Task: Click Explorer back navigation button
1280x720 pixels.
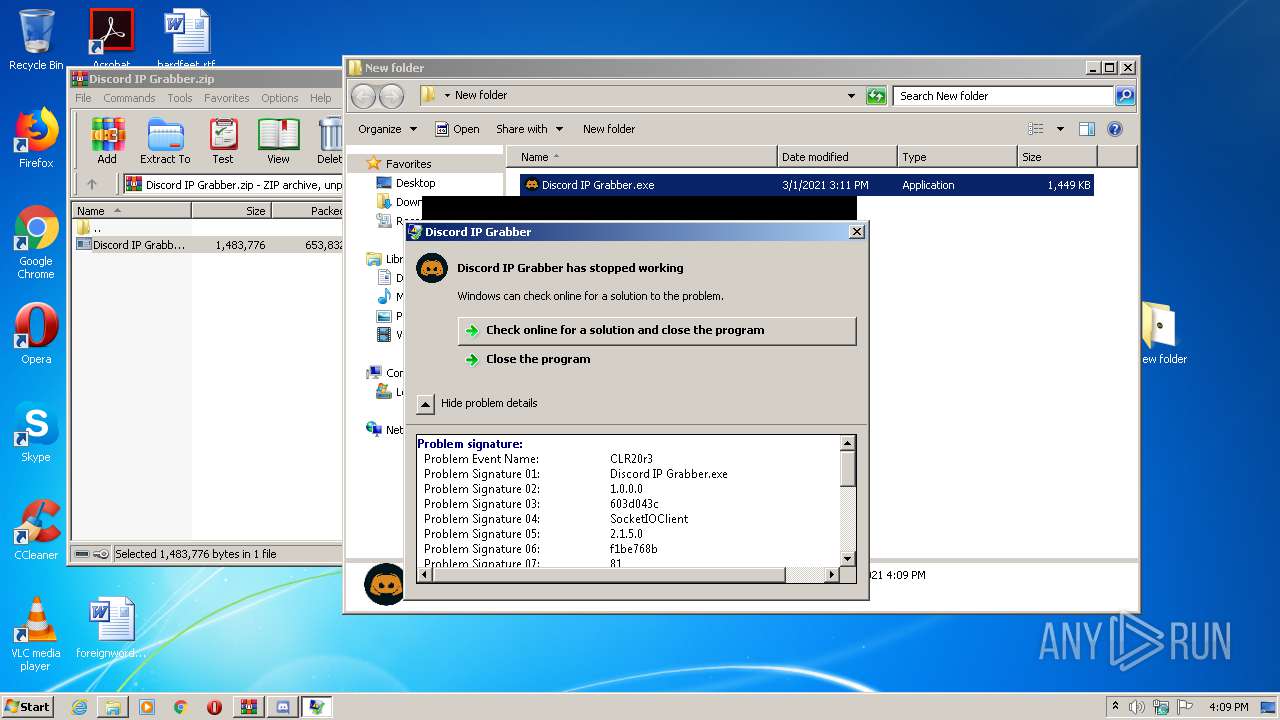Action: 364,96
